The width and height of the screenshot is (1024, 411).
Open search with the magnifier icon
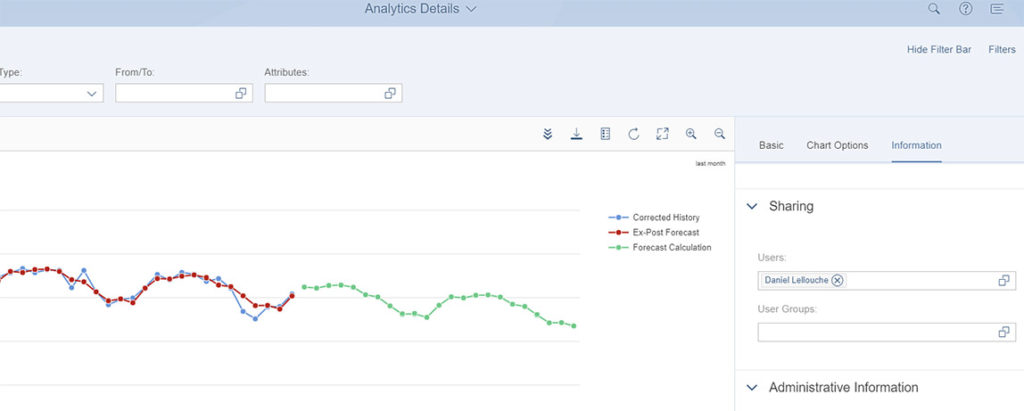click(934, 9)
